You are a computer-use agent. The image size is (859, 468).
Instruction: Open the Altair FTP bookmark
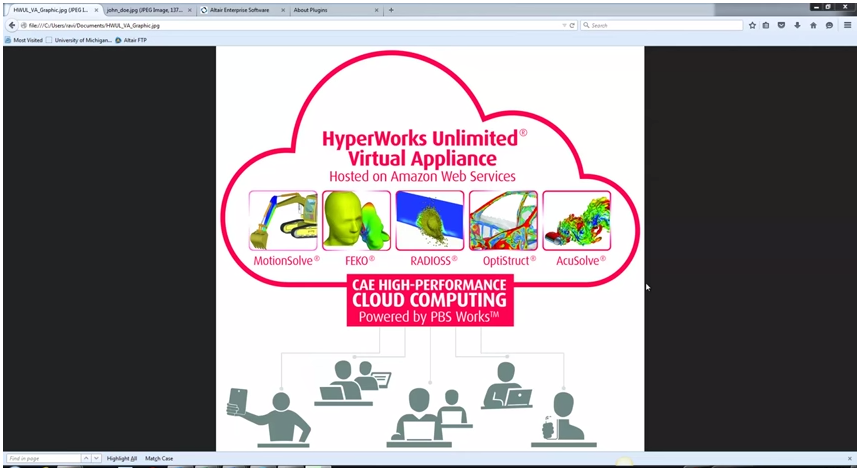coord(131,40)
